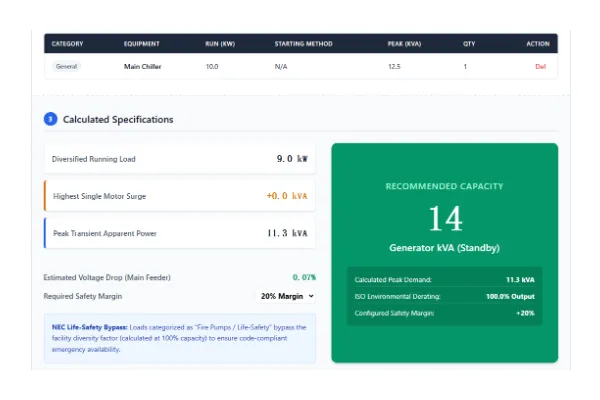Click the Generator kVA (Standby) label
The image size is (600, 400).
tap(444, 248)
